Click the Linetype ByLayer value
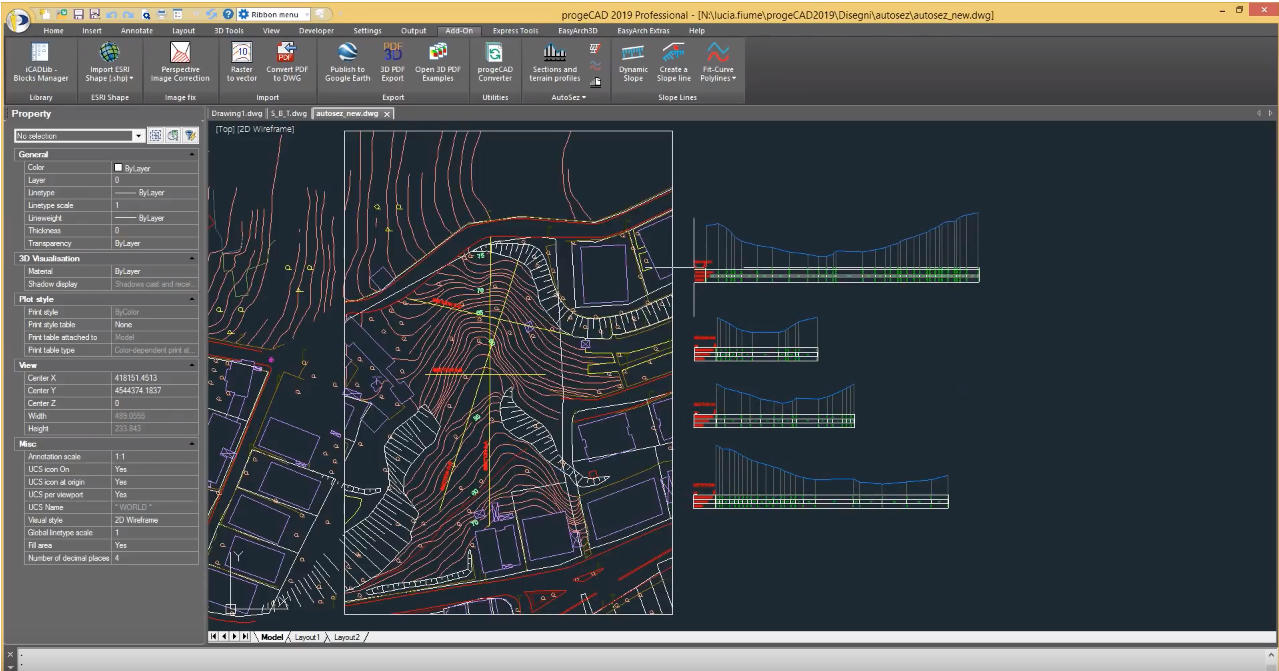 click(155, 193)
